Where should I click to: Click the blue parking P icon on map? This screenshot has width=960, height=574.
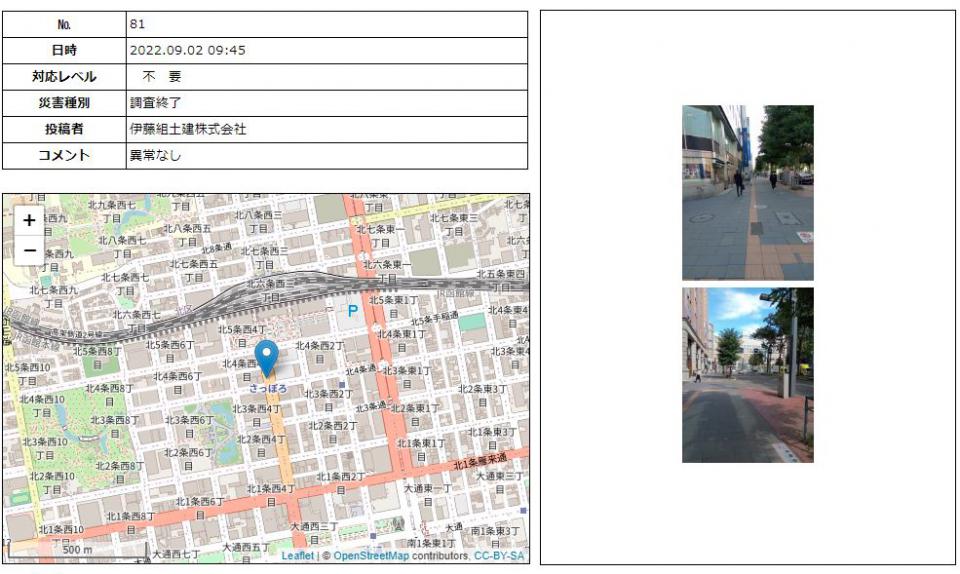click(x=352, y=311)
